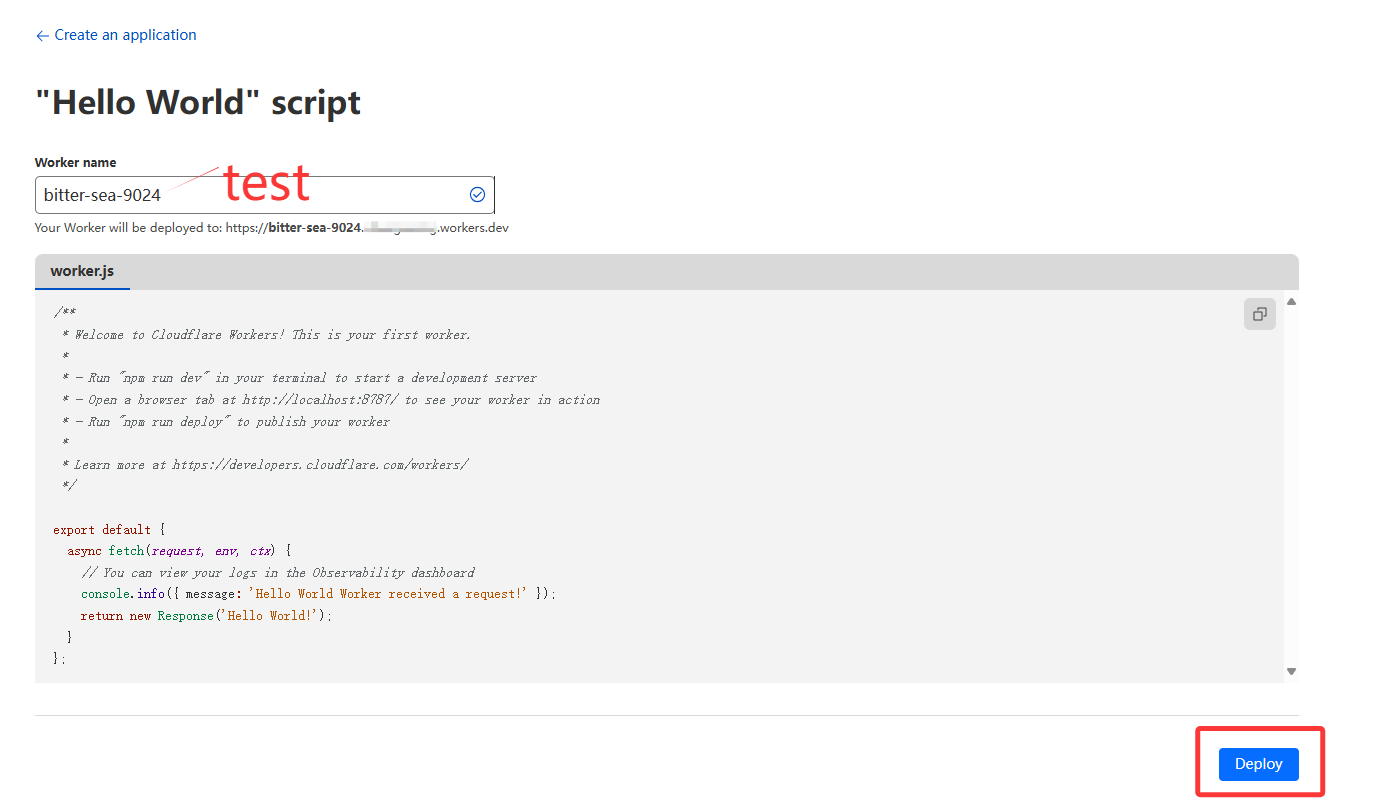Viewport: 1393px width, 802px height.
Task: Click the 'npm run dev' comment line
Action: 299,378
